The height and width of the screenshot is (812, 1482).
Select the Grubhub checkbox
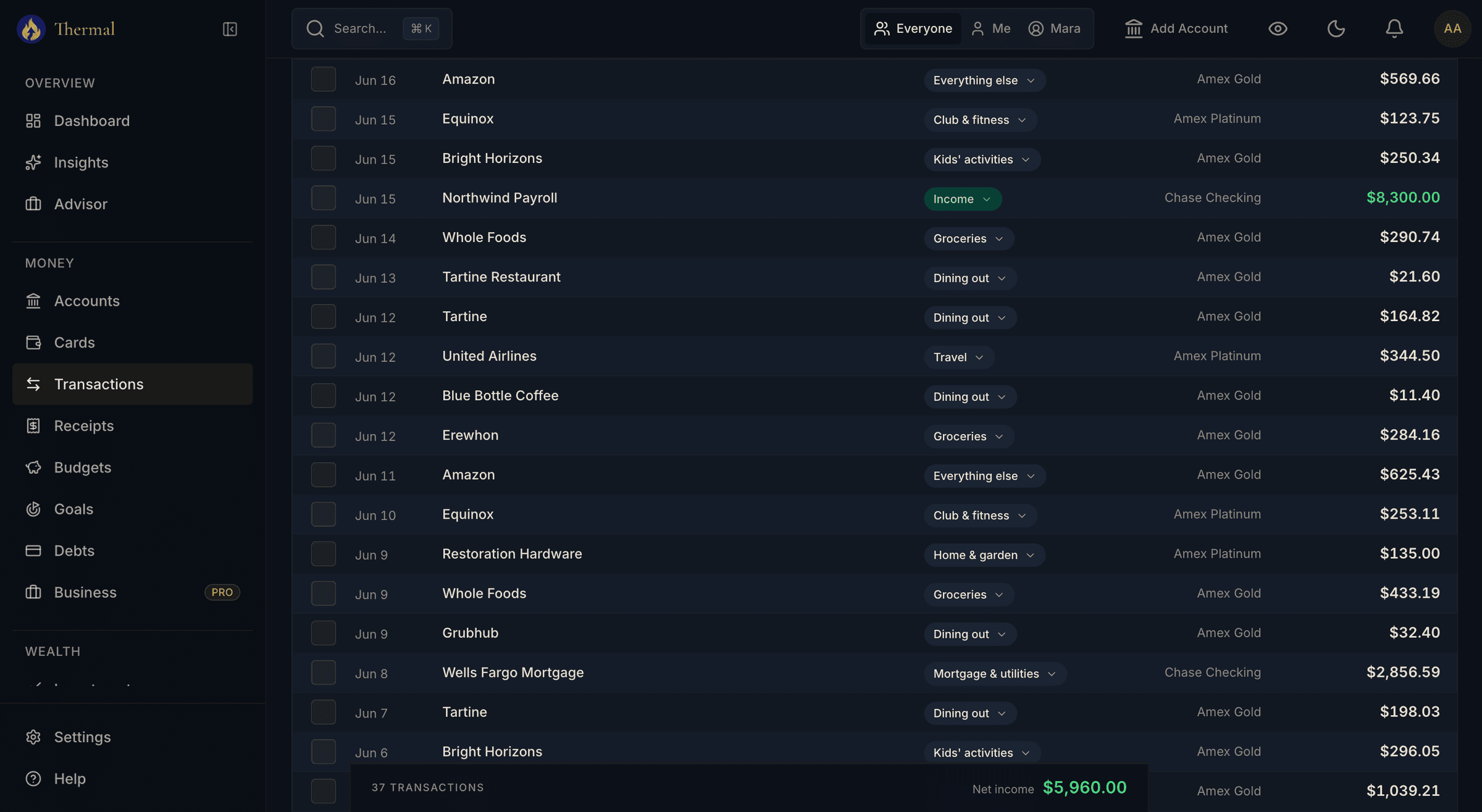click(324, 633)
